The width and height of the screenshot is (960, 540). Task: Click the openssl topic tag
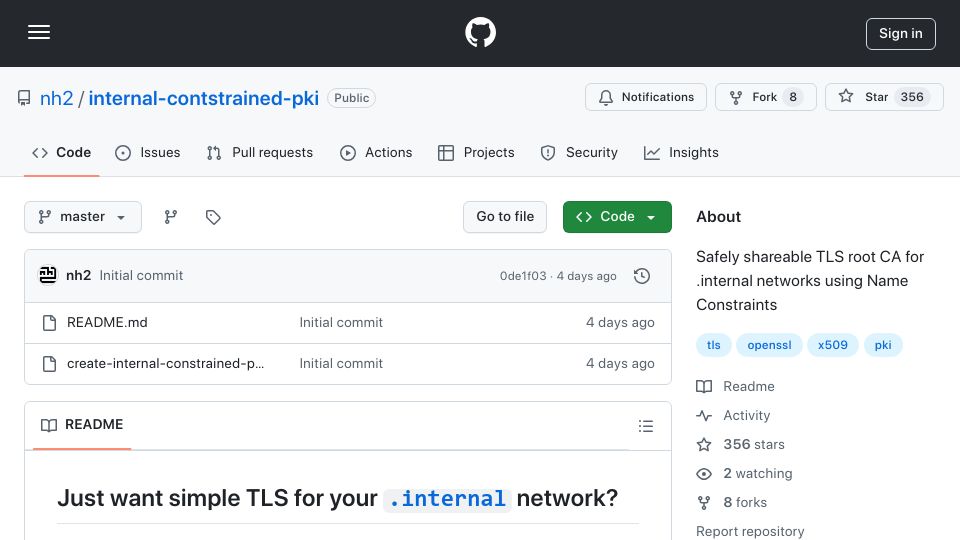769,345
